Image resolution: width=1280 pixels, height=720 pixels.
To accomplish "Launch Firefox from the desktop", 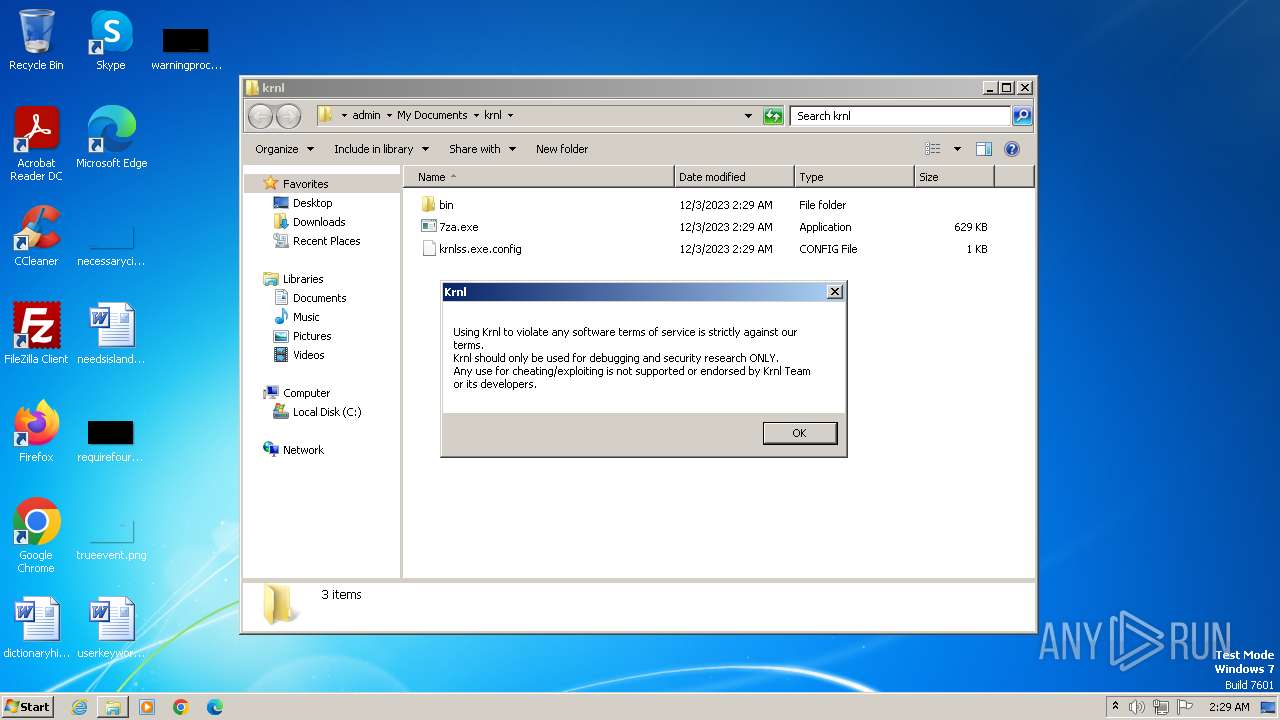I will pyautogui.click(x=36, y=432).
